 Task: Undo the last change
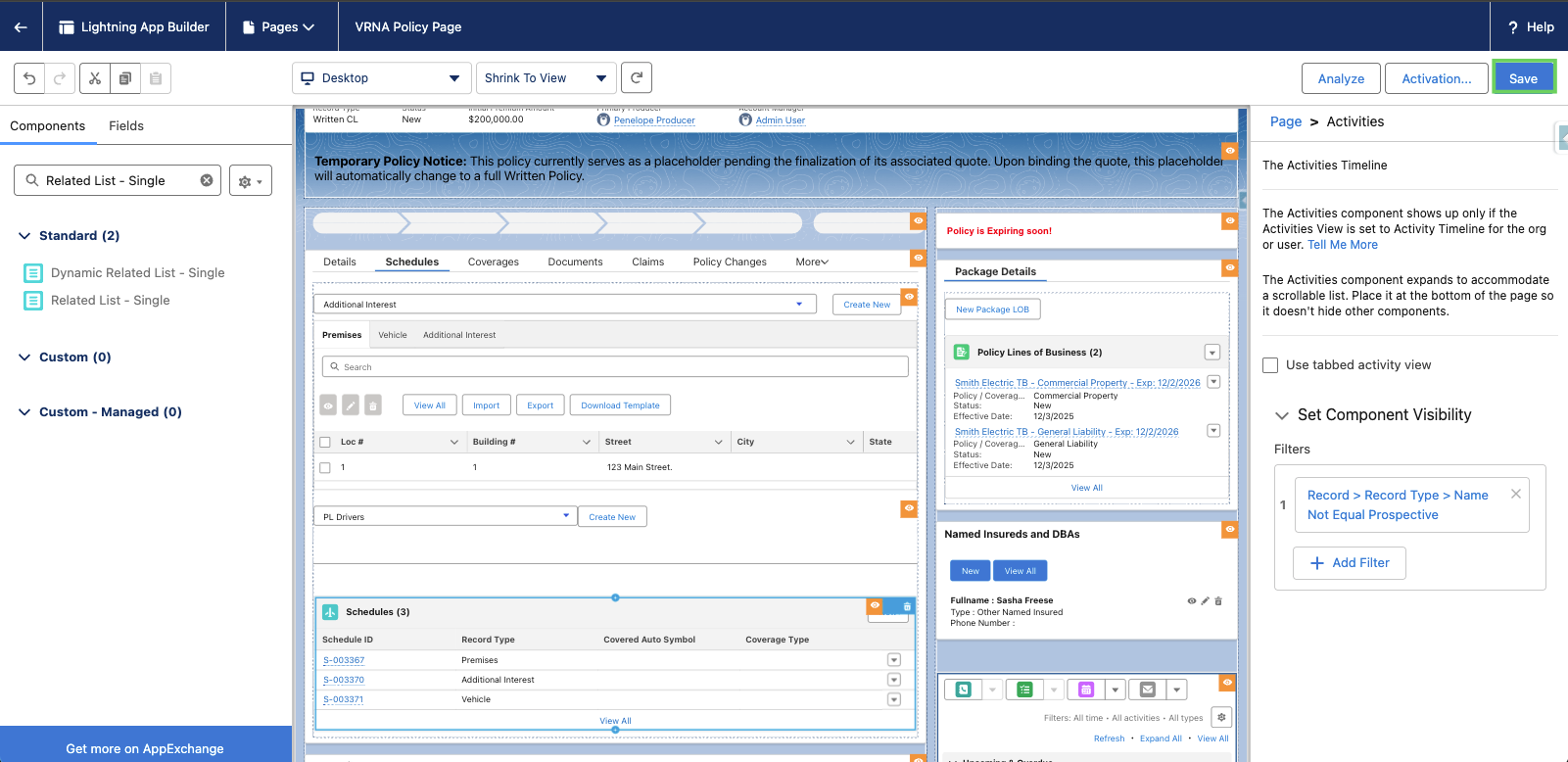(29, 78)
